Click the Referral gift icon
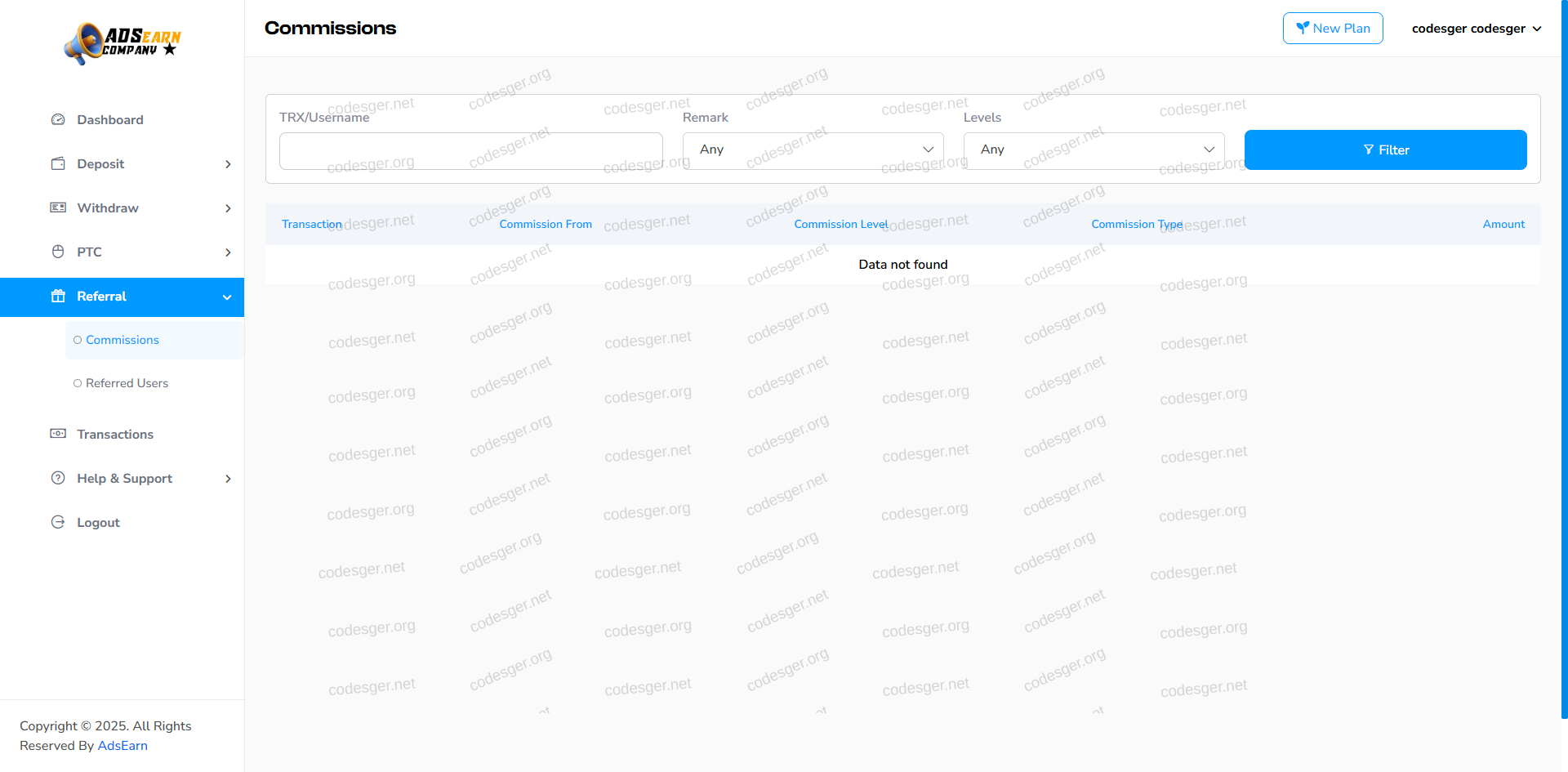1568x772 pixels. [58, 297]
